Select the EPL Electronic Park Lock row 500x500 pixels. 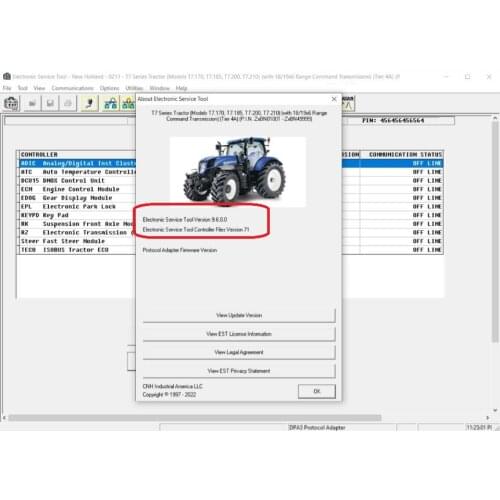(x=77, y=206)
